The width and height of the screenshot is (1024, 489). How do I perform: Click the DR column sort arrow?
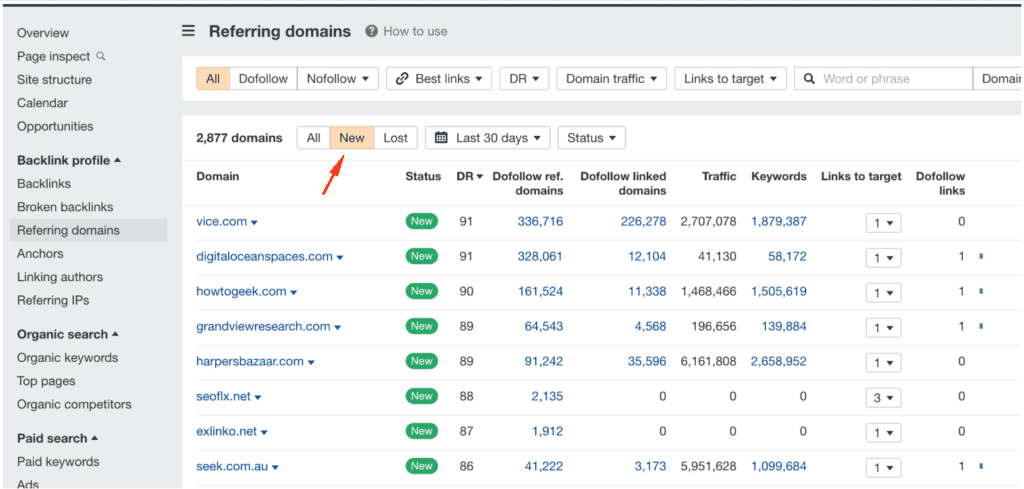tap(480, 177)
